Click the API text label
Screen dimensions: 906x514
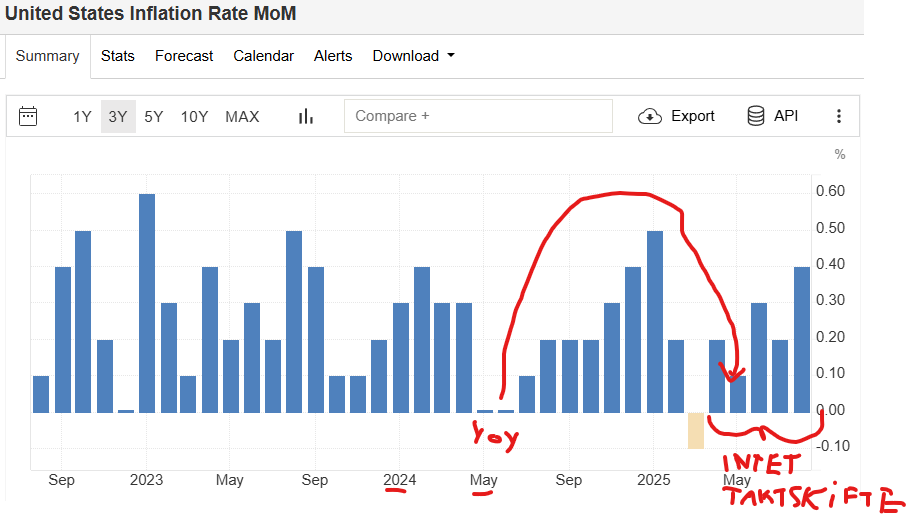(786, 116)
